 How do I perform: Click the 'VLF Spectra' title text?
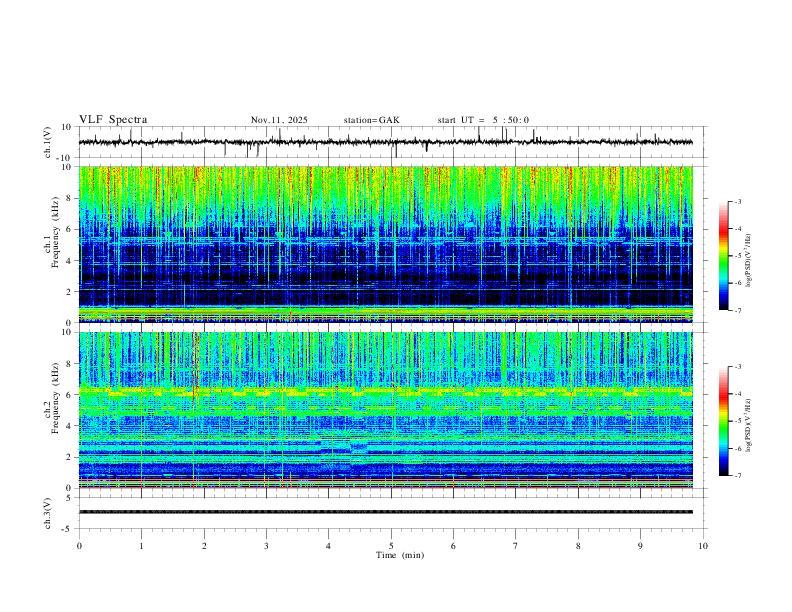click(113, 120)
